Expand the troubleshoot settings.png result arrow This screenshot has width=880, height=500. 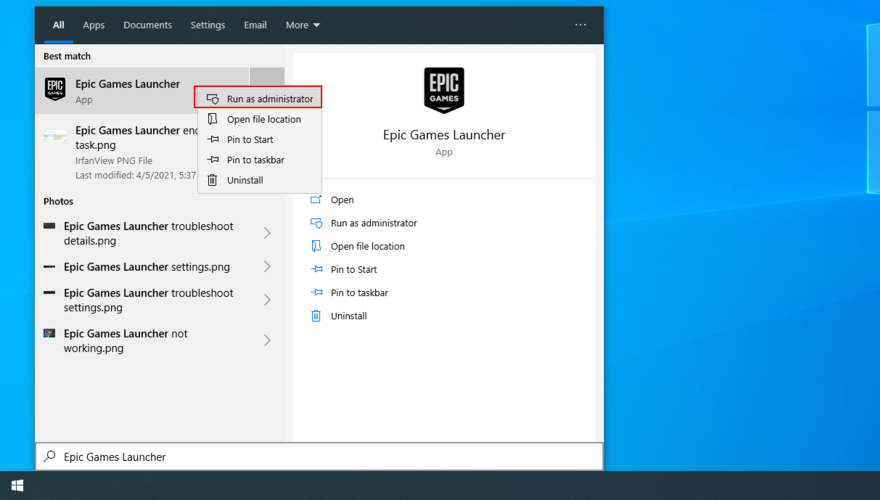pyautogui.click(x=268, y=300)
